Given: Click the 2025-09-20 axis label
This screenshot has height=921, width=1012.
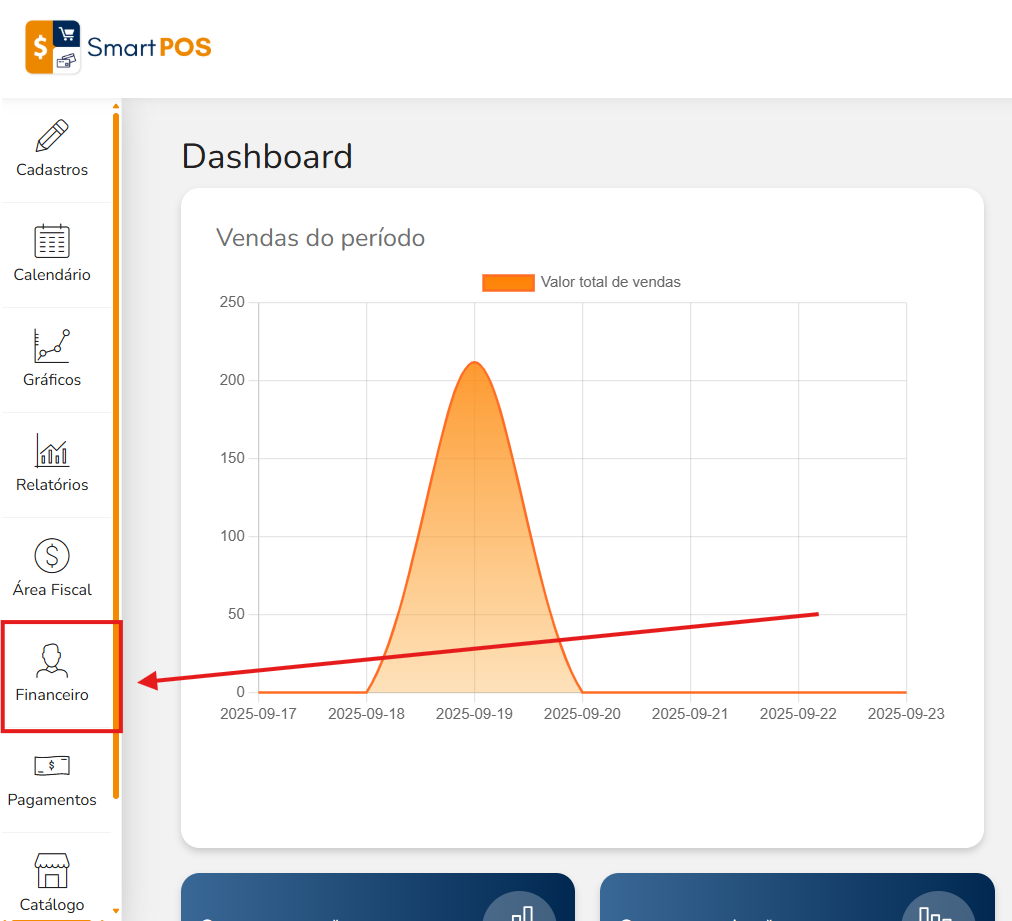Looking at the screenshot, I should pos(582,714).
